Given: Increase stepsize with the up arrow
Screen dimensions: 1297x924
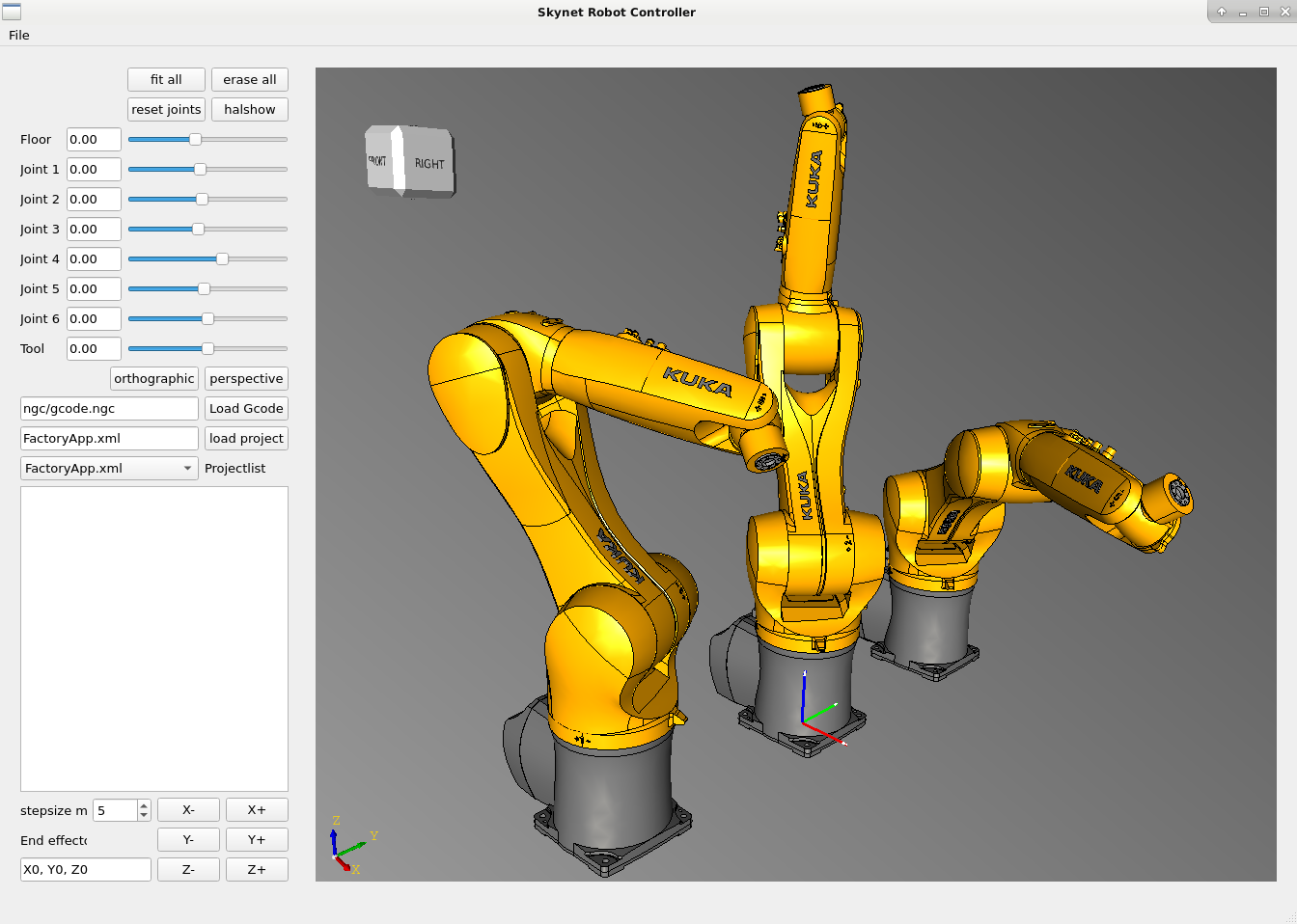Looking at the screenshot, I should click(x=144, y=804).
